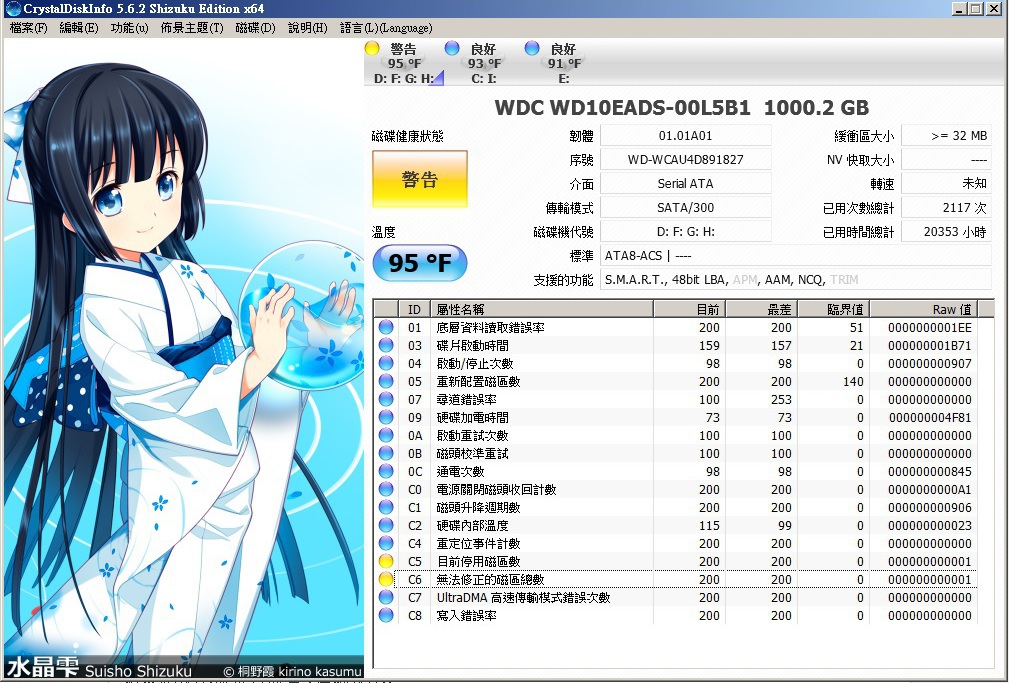Click the serial number field WD-WCAU4D891827
Viewport: 1009px width, 683px height.
pos(685,160)
